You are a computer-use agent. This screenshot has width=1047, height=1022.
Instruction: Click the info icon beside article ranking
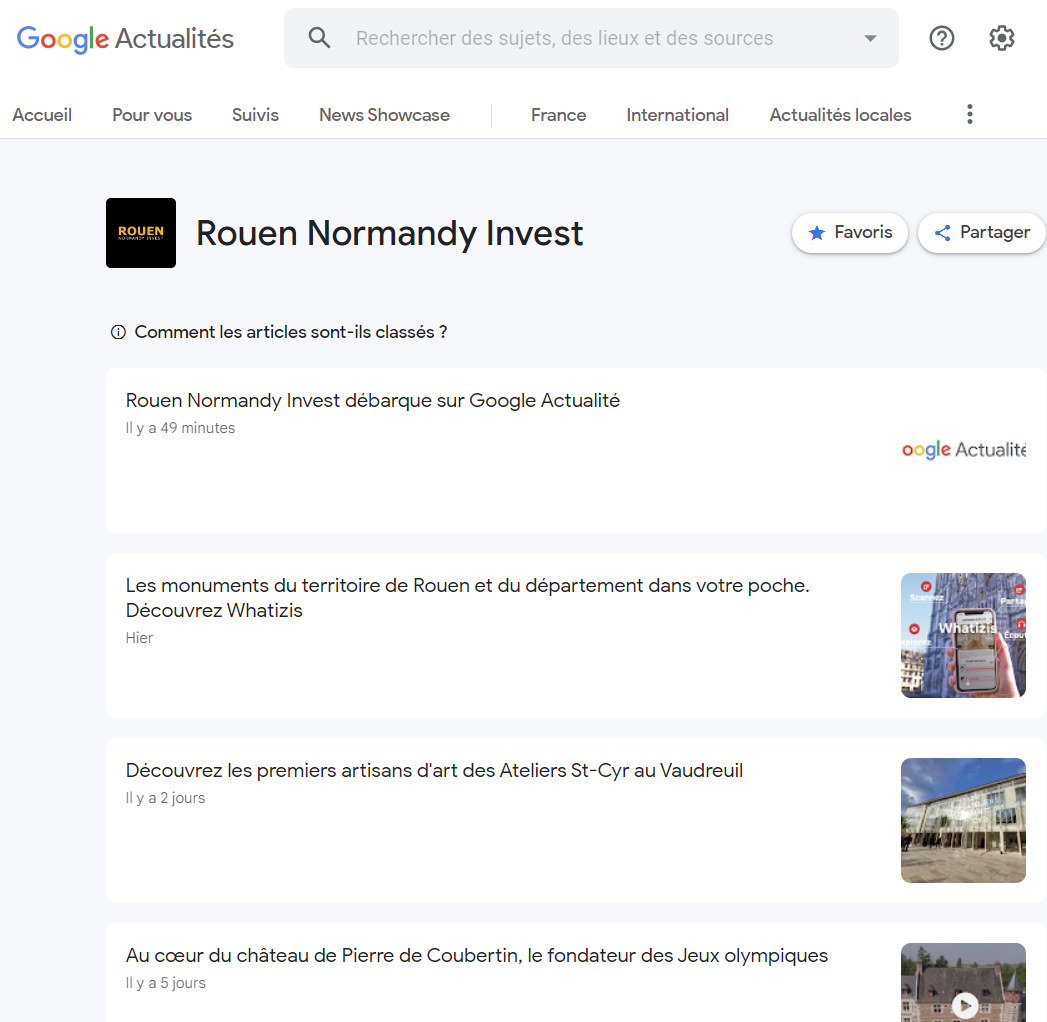tap(118, 332)
